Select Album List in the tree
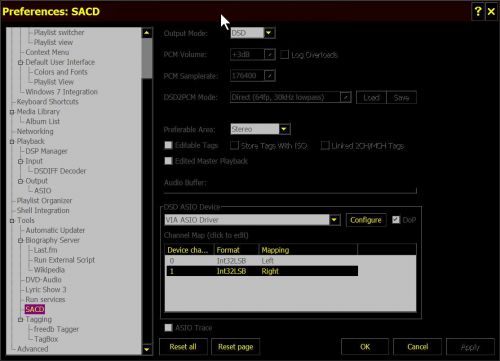This screenshot has height=361, width=500. point(43,121)
